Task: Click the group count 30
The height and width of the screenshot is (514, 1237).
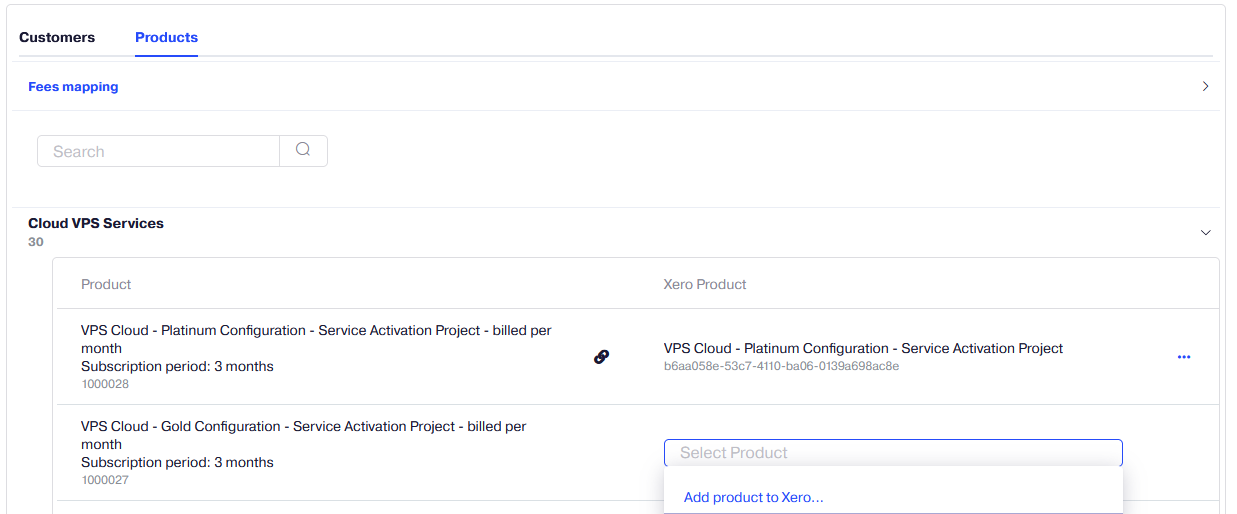Action: click(36, 242)
